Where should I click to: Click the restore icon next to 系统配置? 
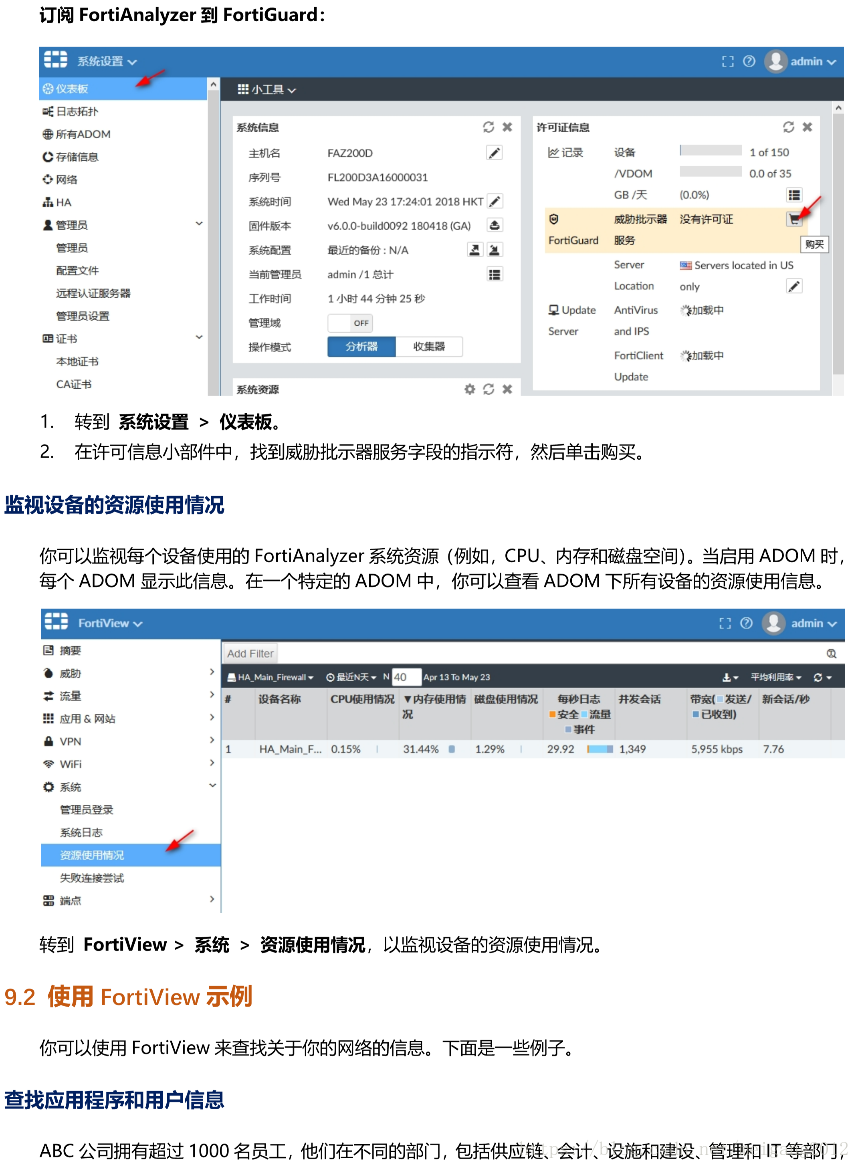[495, 250]
